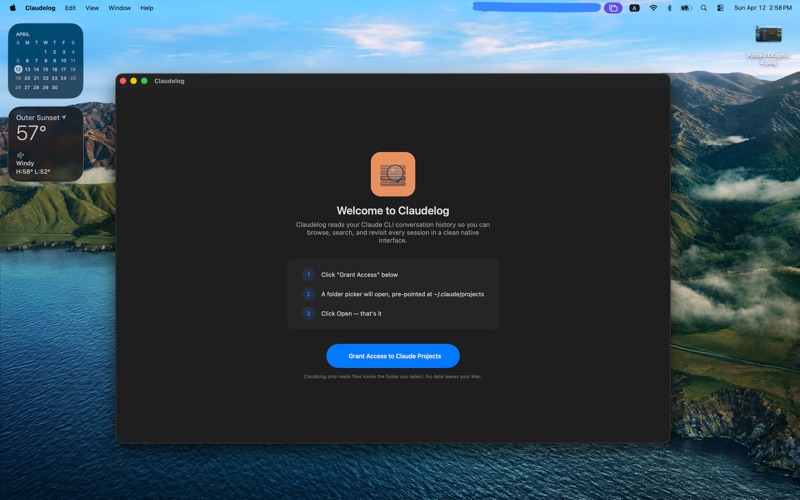Open Control Center icon
Viewport: 800px width, 500px height.
(x=720, y=8)
